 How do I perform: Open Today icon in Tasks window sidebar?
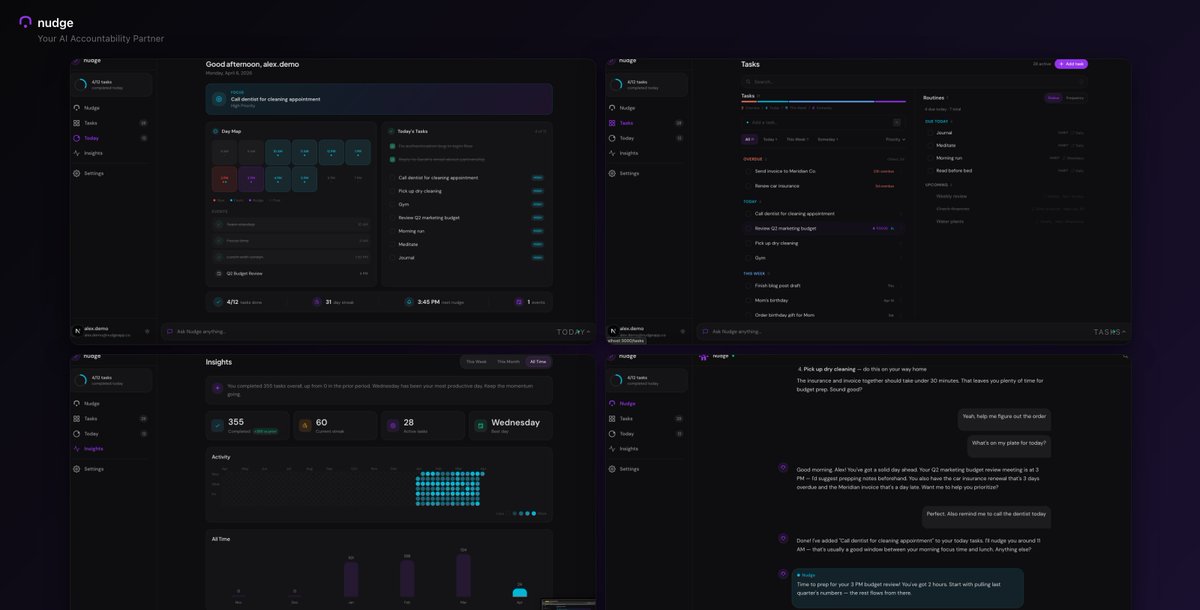(612, 138)
